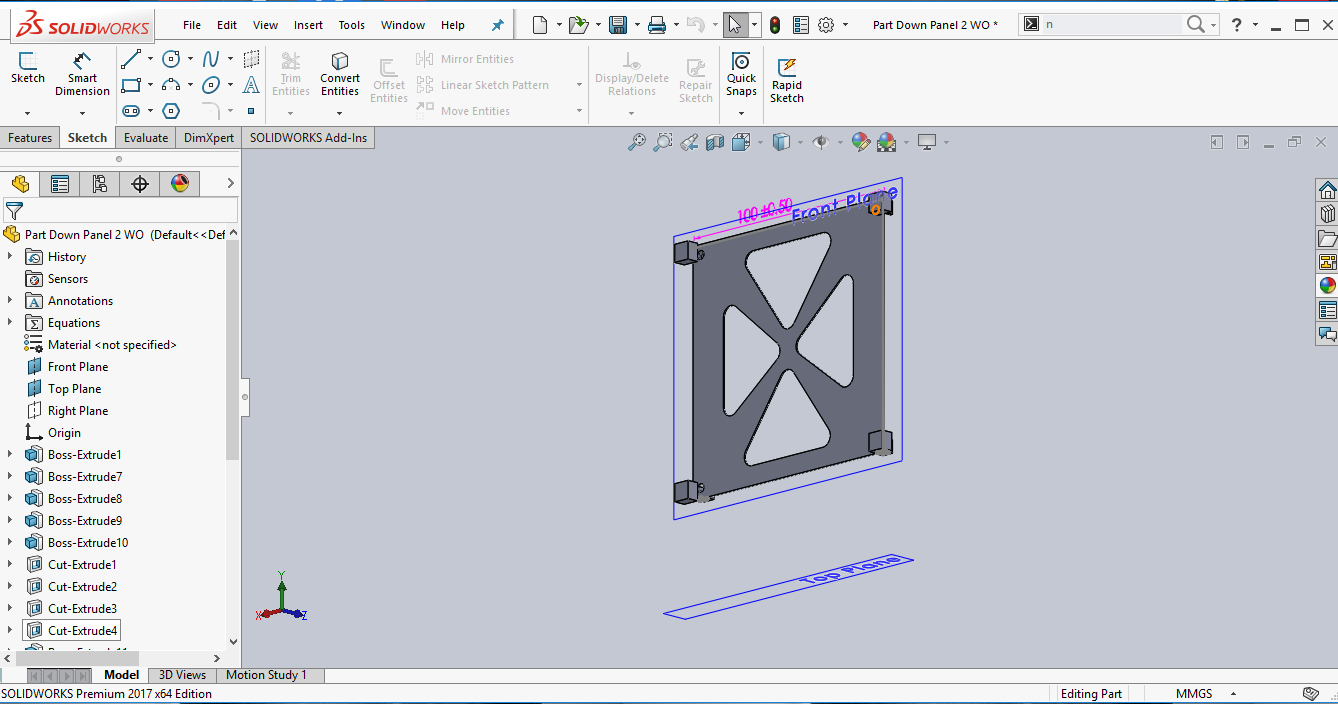Open the Motion Study 1 tab
1338x704 pixels.
coord(266,675)
